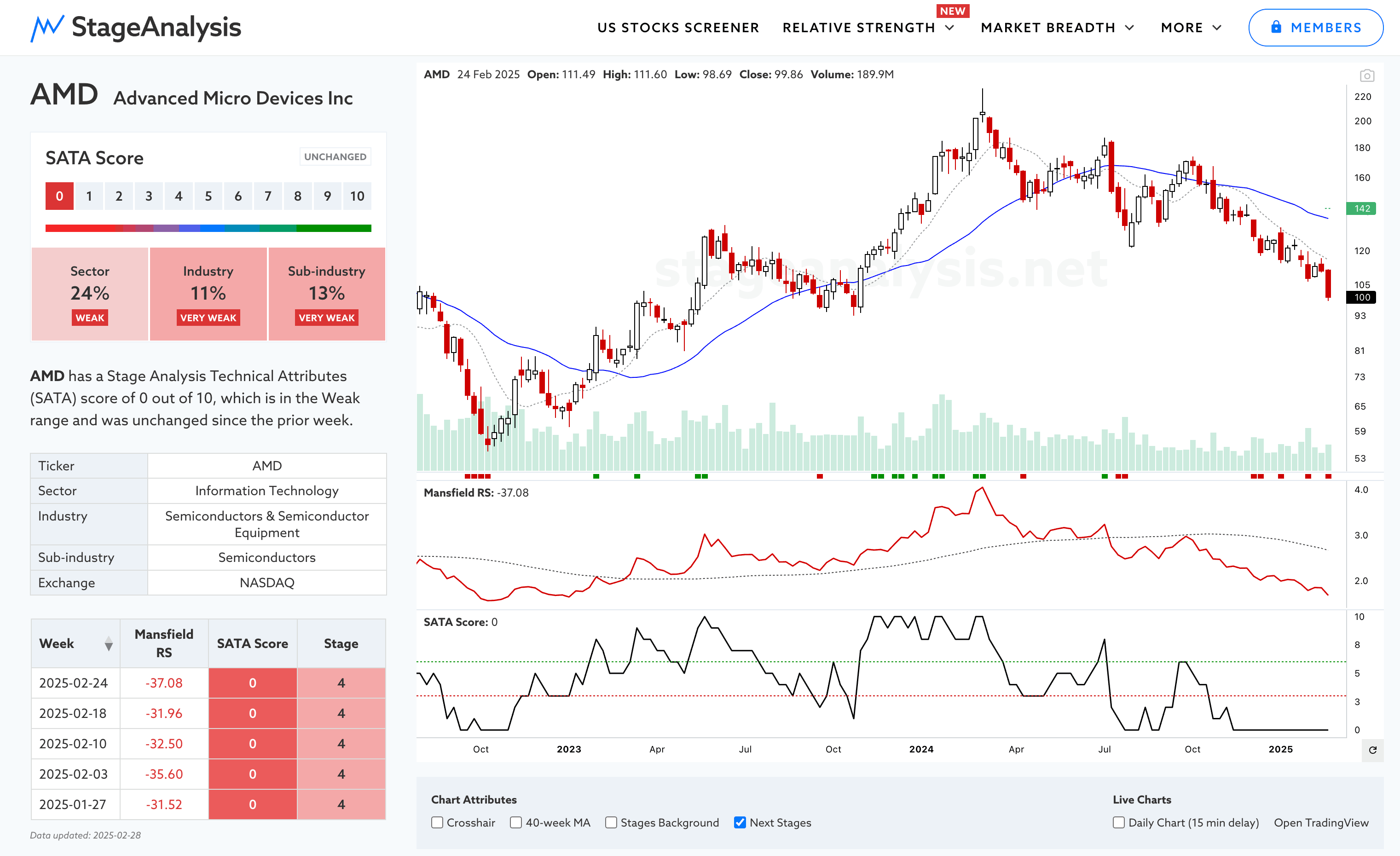Click the red 0 SATA score box
This screenshot has height=856, width=1400.
click(x=60, y=196)
